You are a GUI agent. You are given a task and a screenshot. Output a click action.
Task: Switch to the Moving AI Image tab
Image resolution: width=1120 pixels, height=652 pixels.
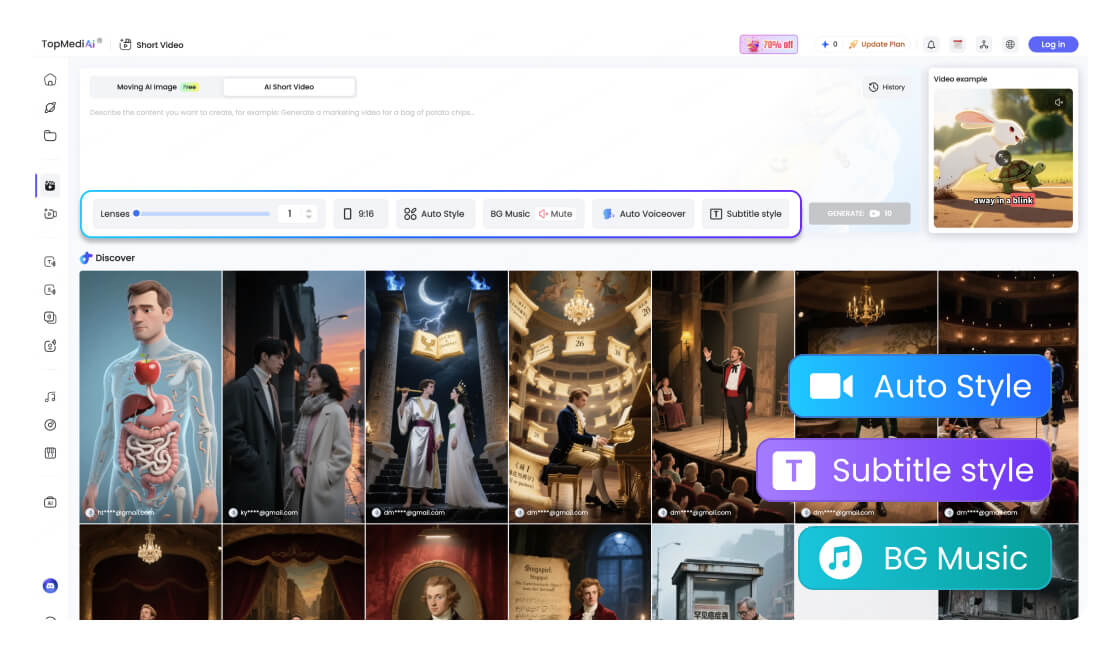[155, 87]
